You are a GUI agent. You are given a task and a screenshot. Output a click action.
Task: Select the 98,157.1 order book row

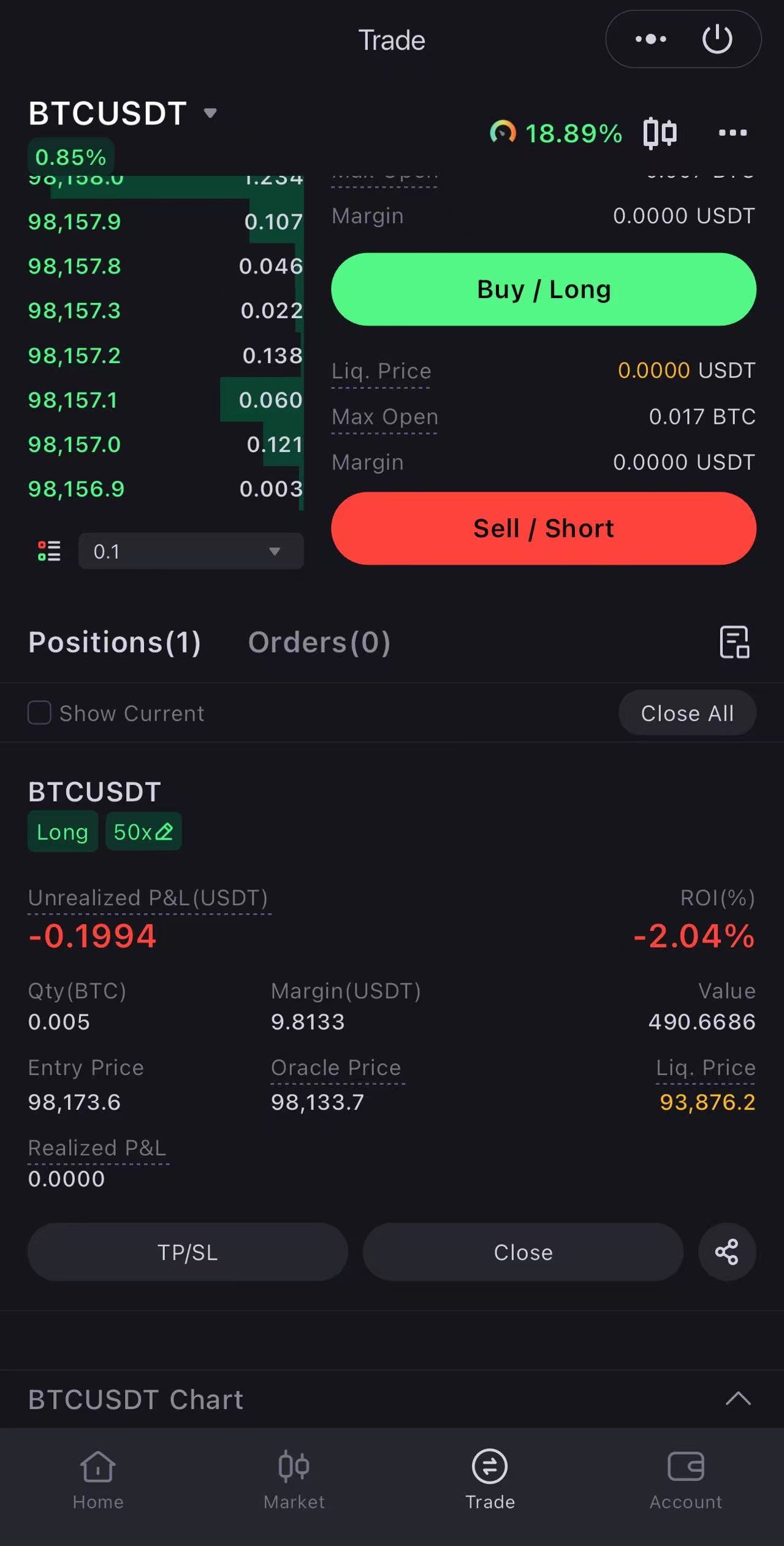point(166,400)
